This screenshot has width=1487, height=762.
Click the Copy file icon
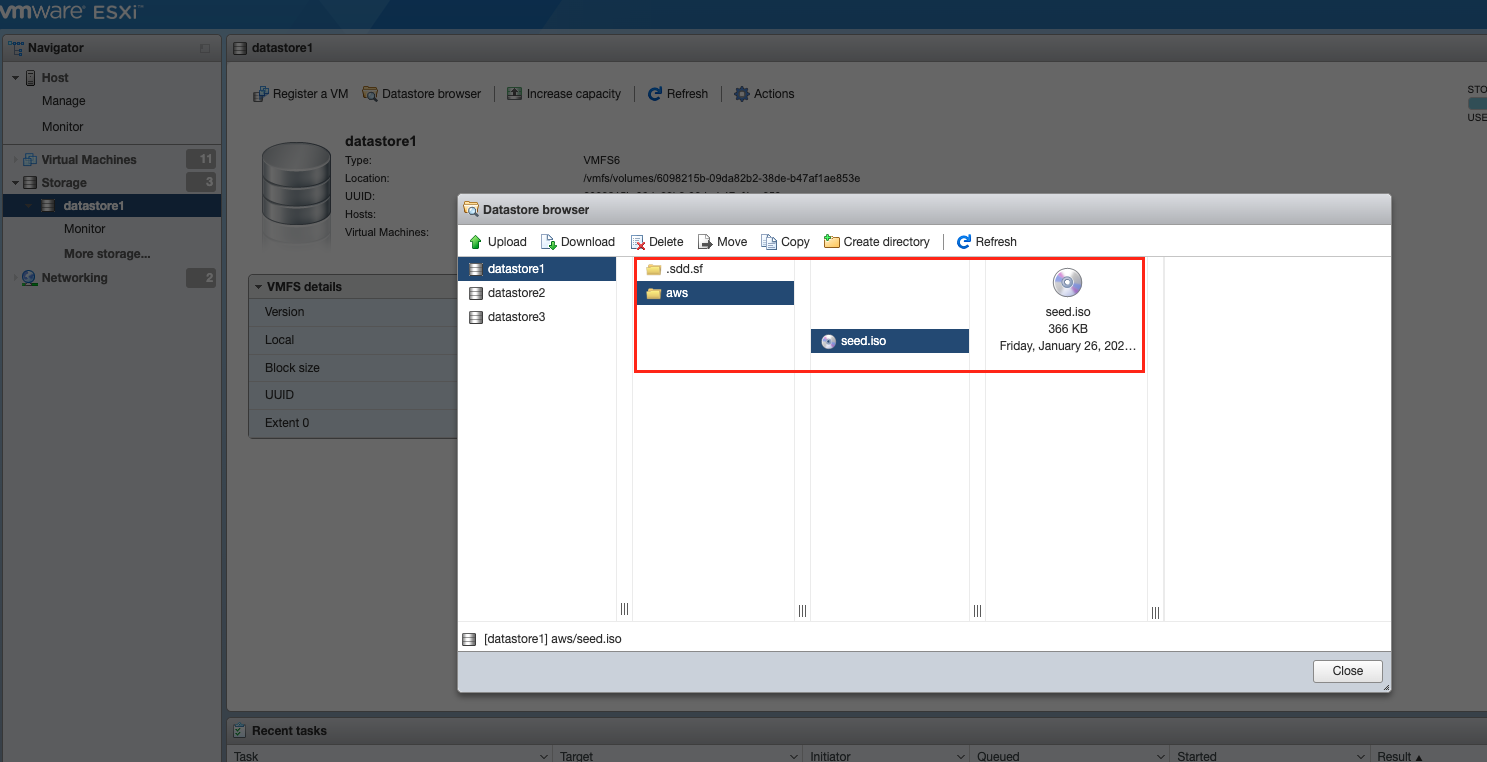pyautogui.click(x=769, y=242)
